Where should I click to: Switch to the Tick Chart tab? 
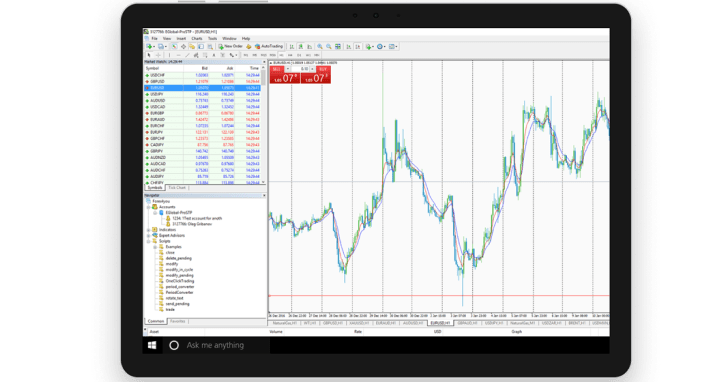pyautogui.click(x=177, y=188)
